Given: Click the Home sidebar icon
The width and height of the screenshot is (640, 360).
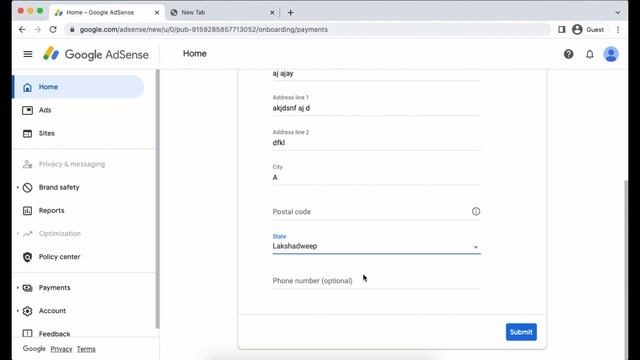Looking at the screenshot, I should click(x=27, y=87).
